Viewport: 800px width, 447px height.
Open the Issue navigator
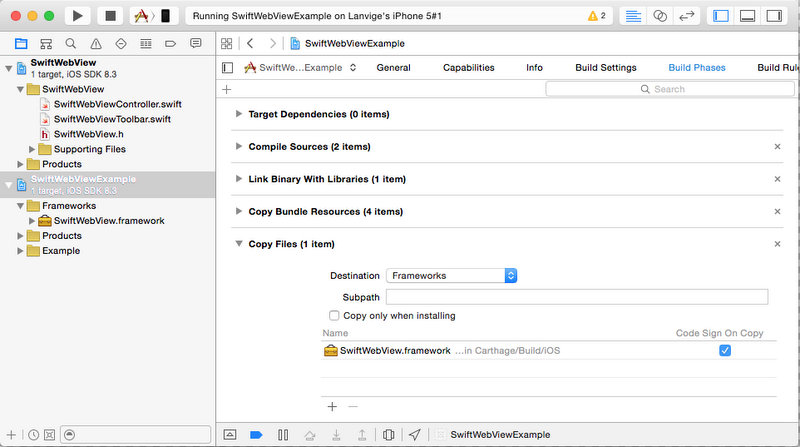96,44
